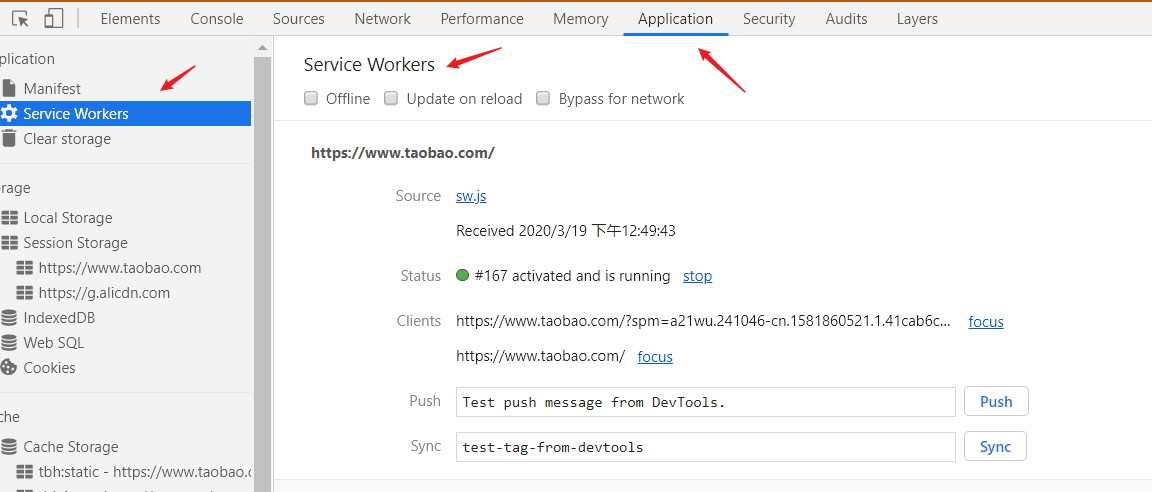The height and width of the screenshot is (492, 1152).
Task: Open Manifest via its document icon
Action: [x=8, y=89]
